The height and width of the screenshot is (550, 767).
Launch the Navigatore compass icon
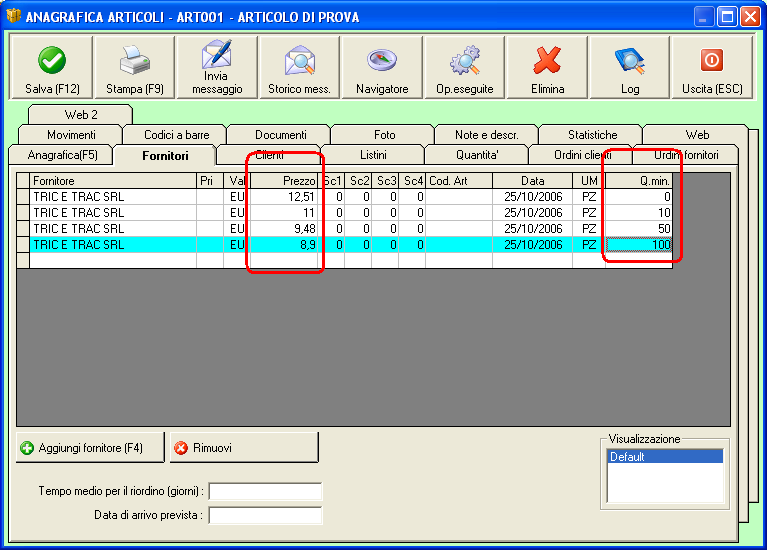[x=382, y=60]
